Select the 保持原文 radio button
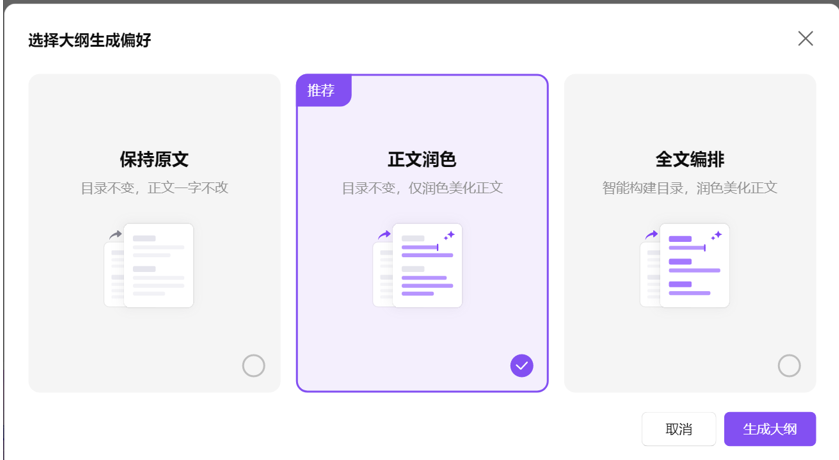This screenshot has width=839, height=460. pyautogui.click(x=254, y=366)
